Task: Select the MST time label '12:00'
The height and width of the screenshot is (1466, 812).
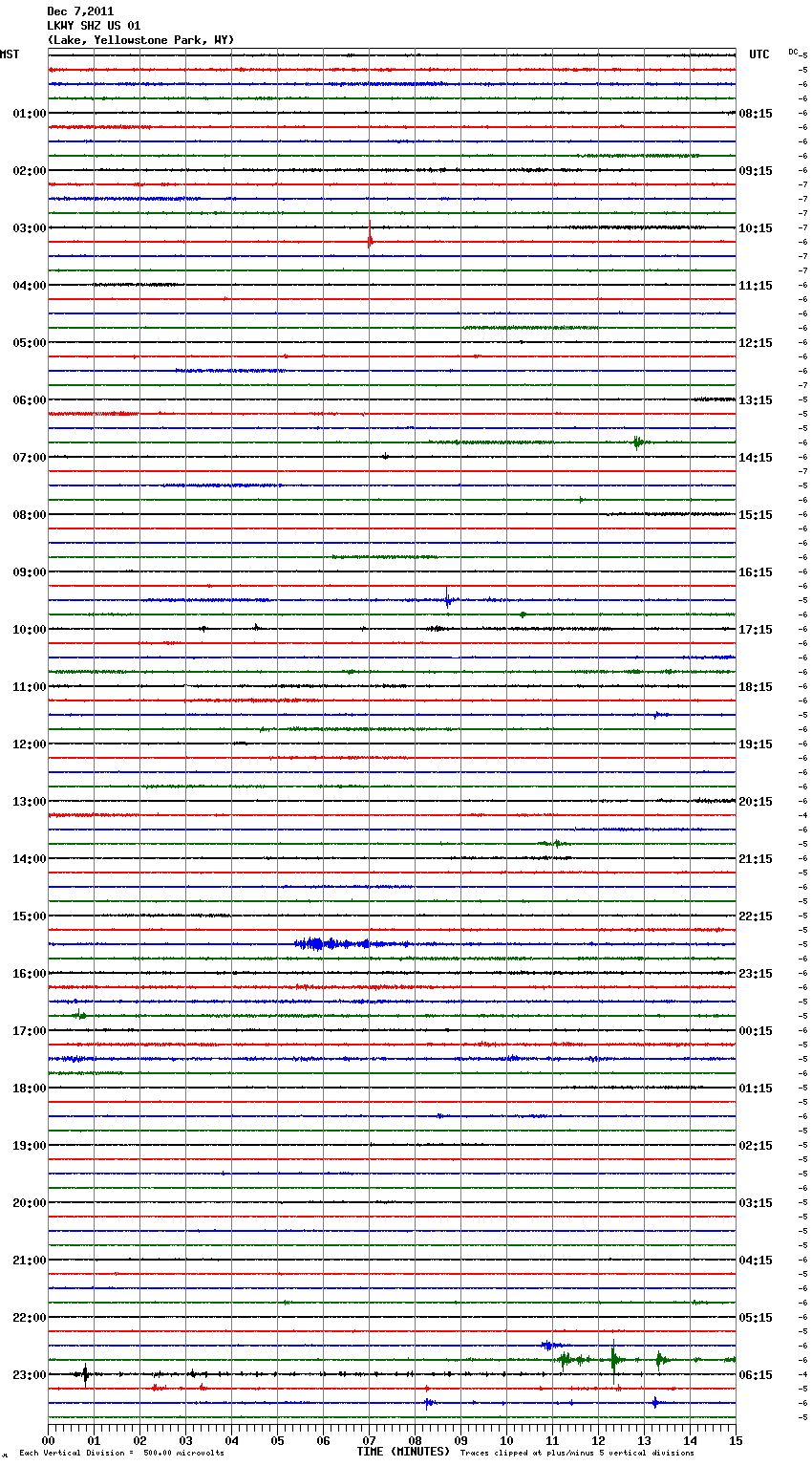Action: [x=30, y=744]
